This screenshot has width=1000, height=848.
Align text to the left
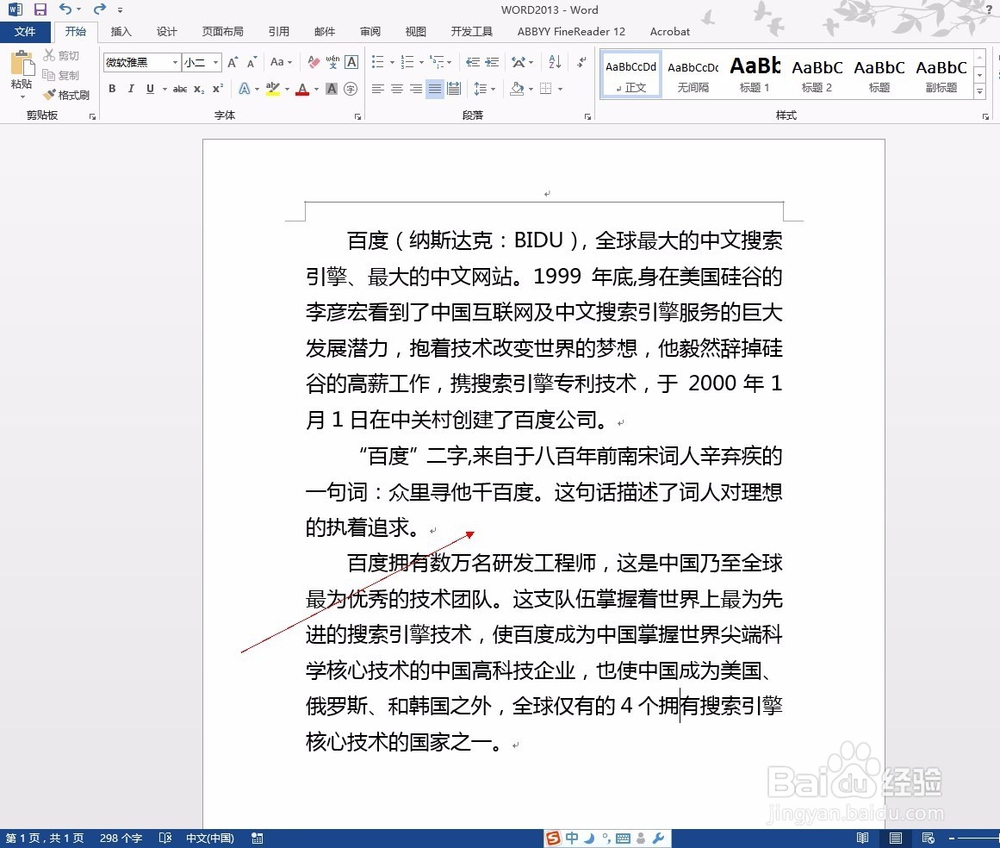(378, 89)
